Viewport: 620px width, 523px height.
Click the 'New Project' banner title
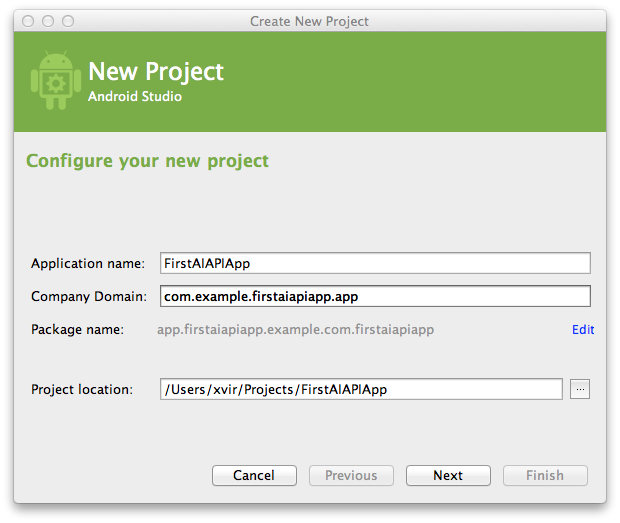(x=156, y=72)
